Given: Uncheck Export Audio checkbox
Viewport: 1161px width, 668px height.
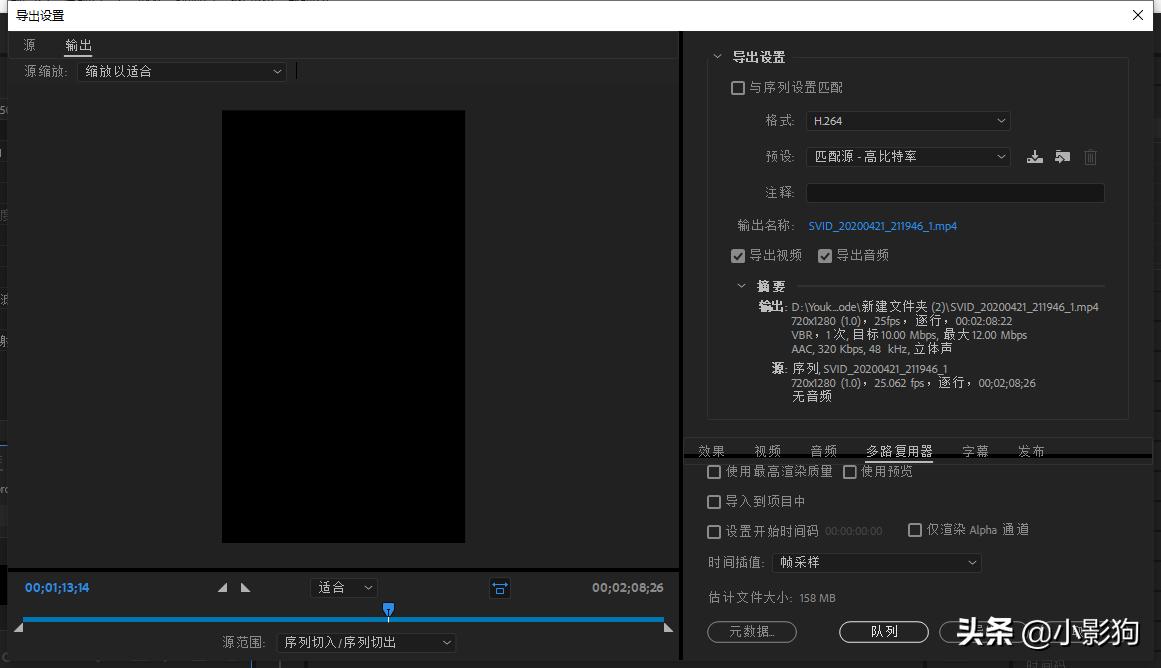Looking at the screenshot, I should click(825, 255).
